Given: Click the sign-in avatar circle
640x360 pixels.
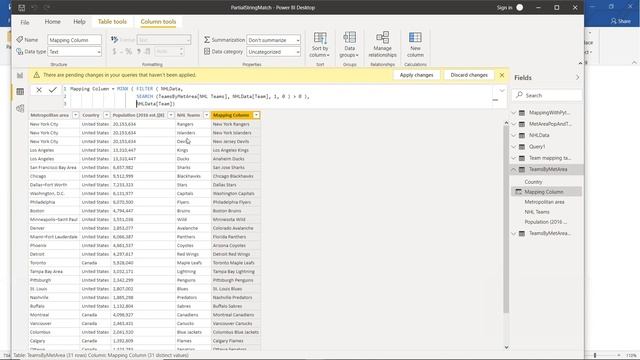Looking at the screenshot, I should click(520, 7).
